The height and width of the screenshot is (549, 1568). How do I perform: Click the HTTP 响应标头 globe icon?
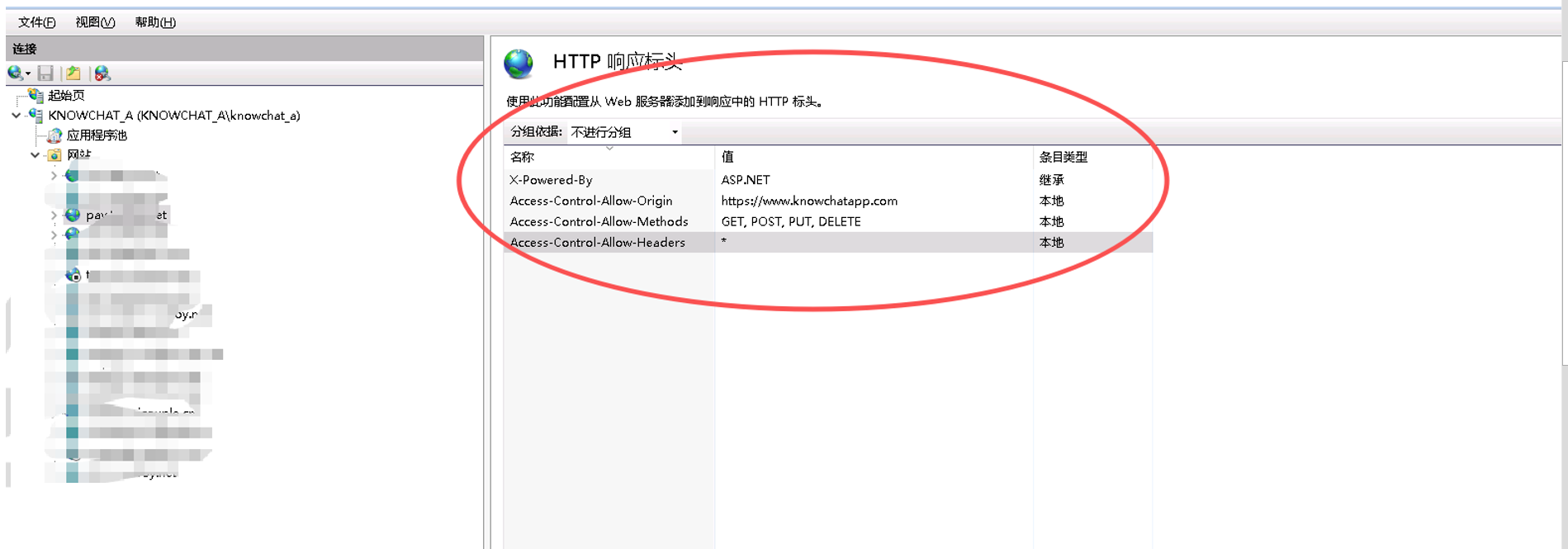pos(519,64)
